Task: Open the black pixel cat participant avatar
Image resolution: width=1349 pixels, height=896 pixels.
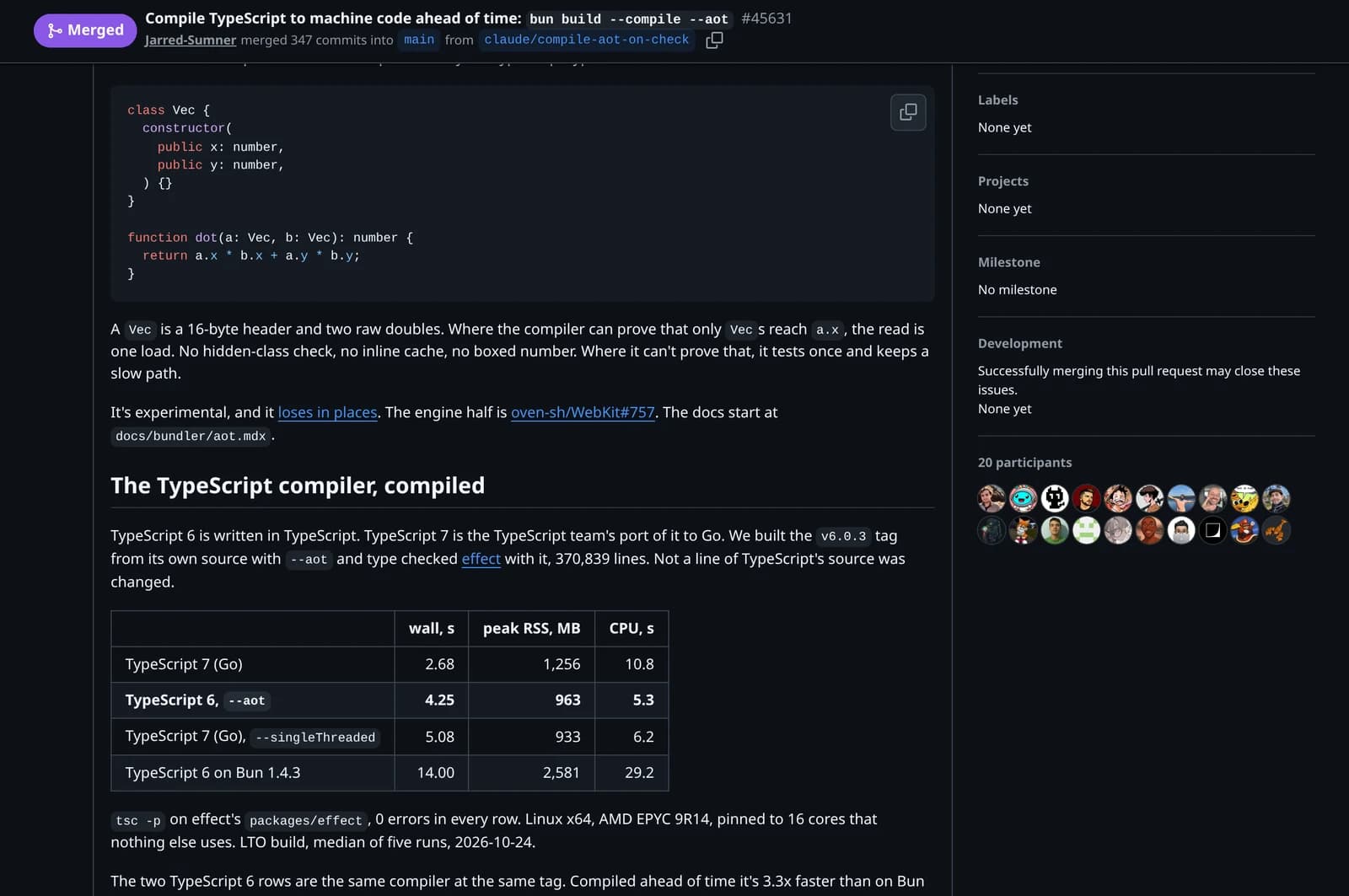Action: coord(1055,498)
